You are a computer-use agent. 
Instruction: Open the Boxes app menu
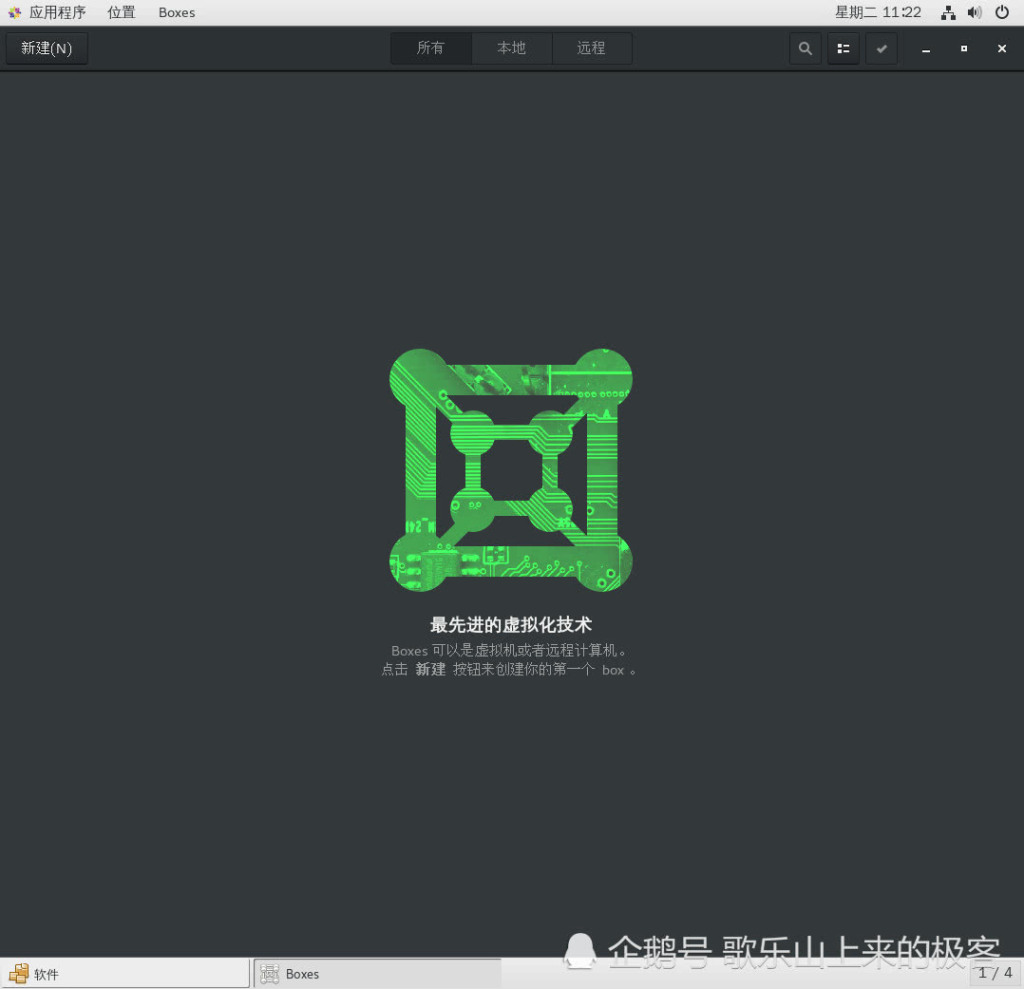click(176, 12)
